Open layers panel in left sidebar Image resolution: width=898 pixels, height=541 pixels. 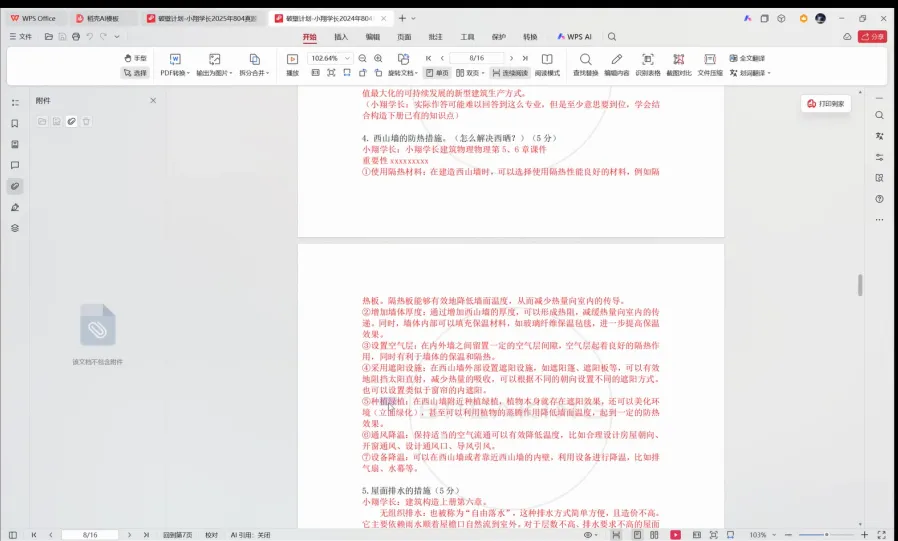click(x=15, y=228)
